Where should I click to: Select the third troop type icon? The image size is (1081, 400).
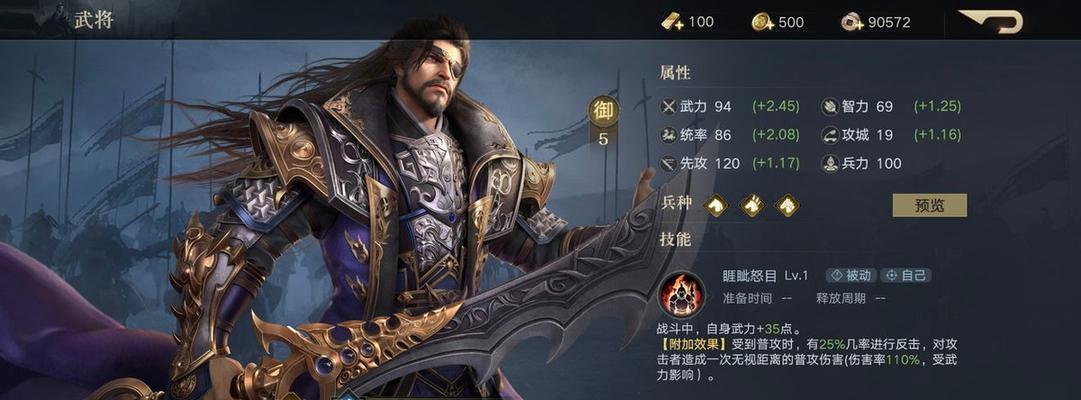787,205
